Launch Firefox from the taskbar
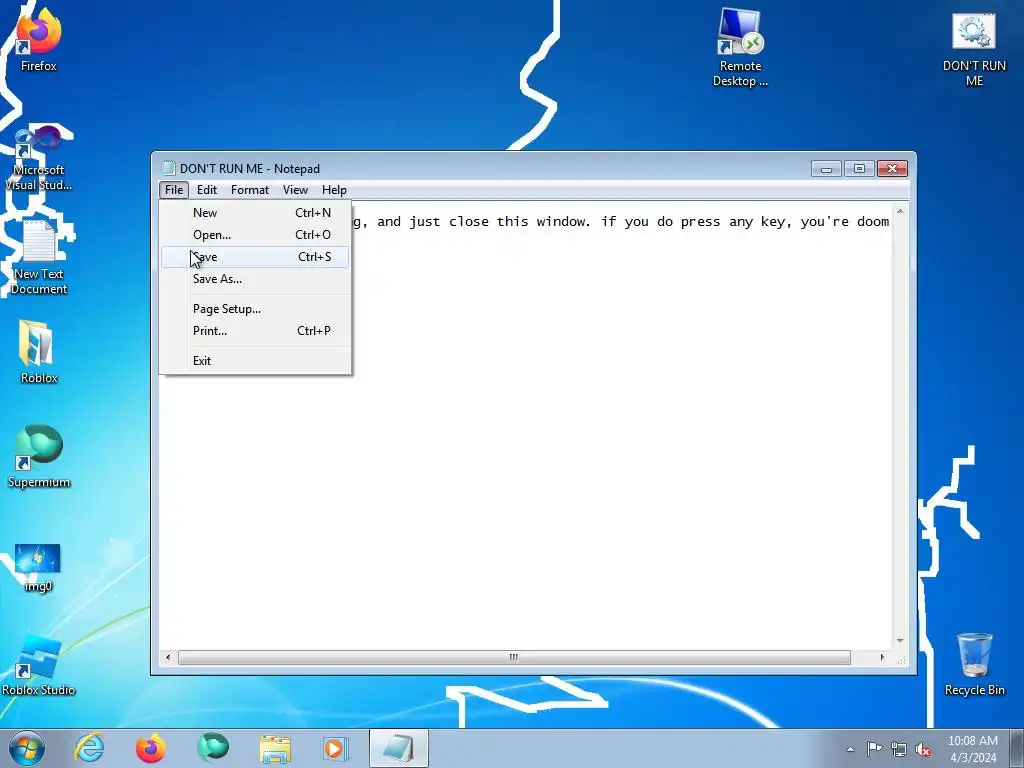 pyautogui.click(x=151, y=748)
